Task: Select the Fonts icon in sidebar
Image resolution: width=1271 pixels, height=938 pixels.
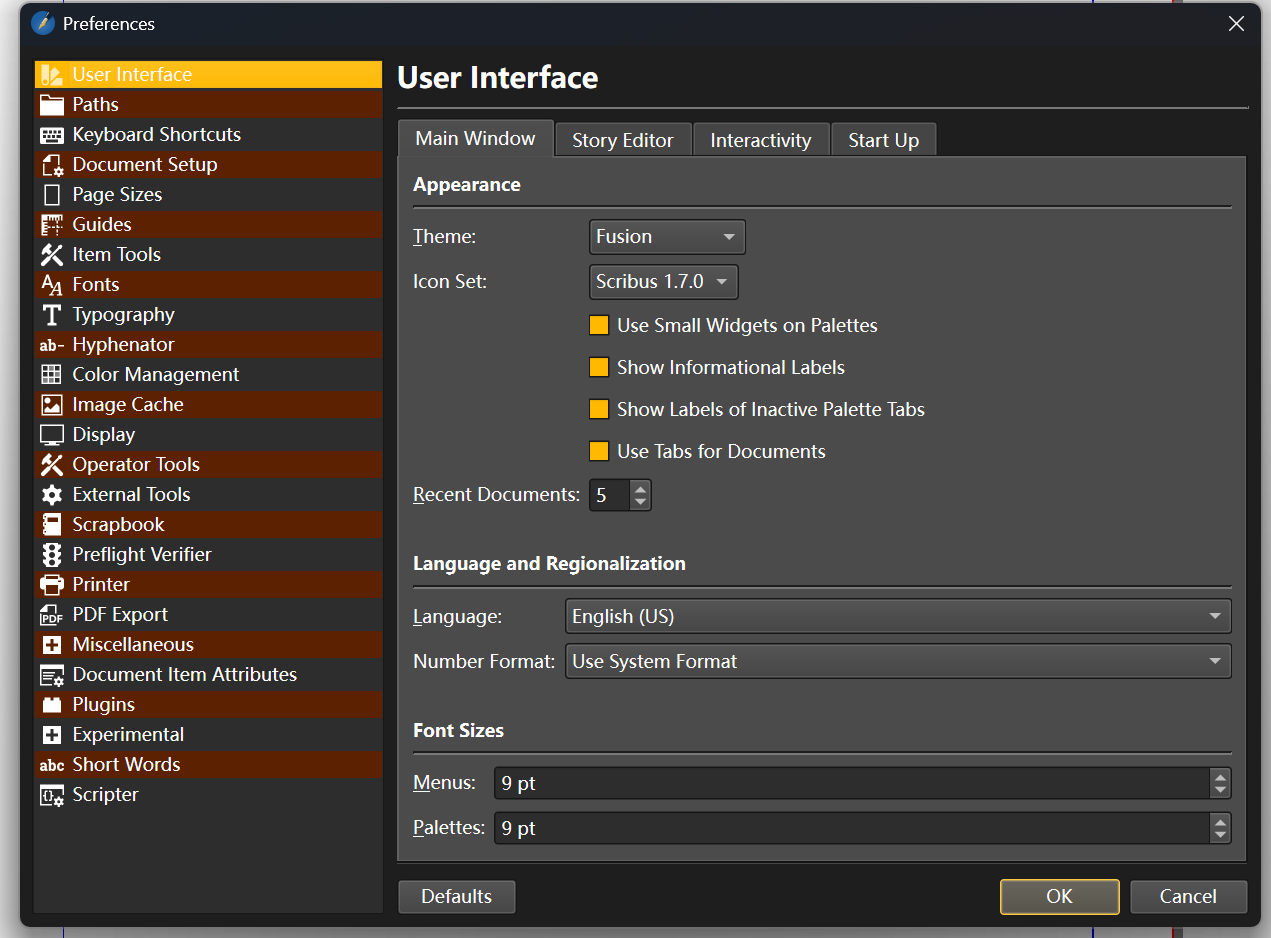Action: [52, 285]
